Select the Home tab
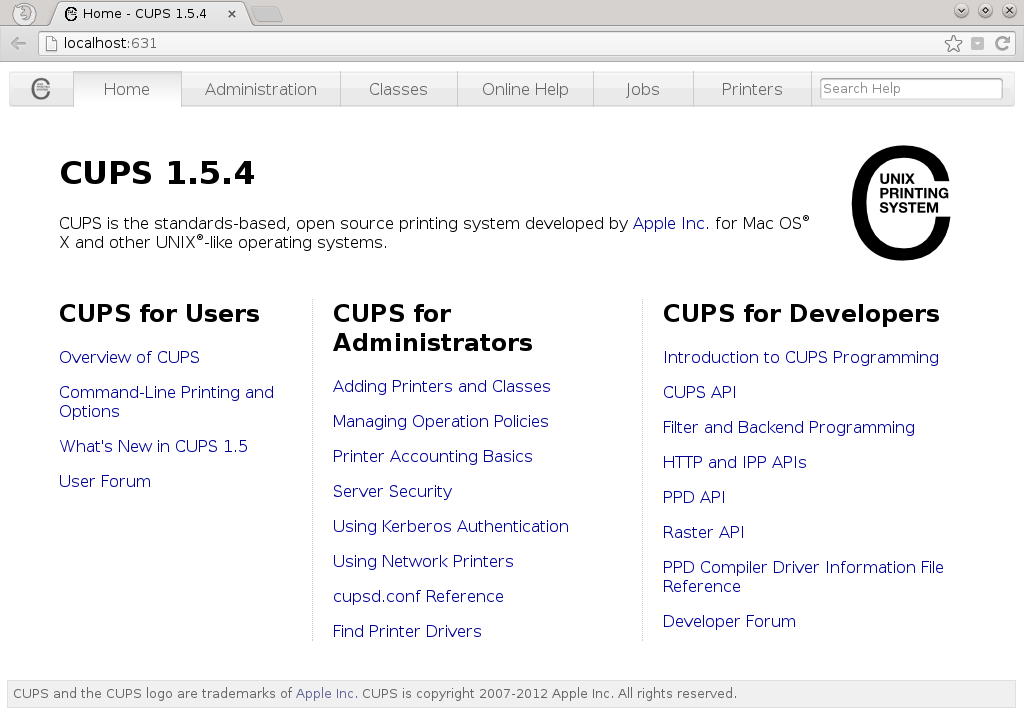The height and width of the screenshot is (716, 1024). (127, 89)
